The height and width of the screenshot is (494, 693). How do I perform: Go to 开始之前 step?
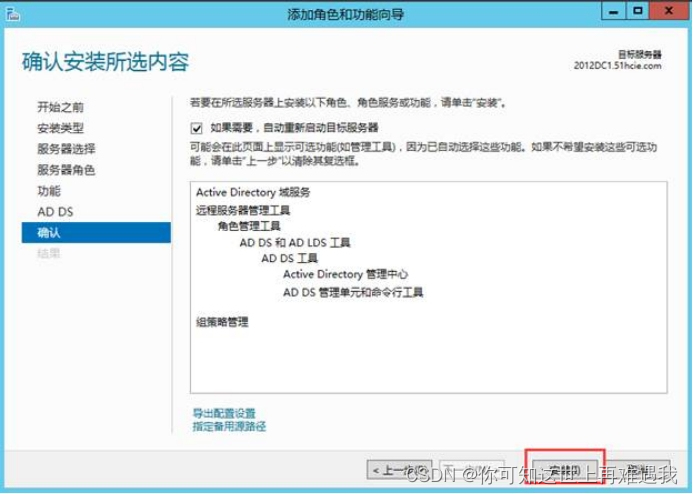click(x=61, y=107)
